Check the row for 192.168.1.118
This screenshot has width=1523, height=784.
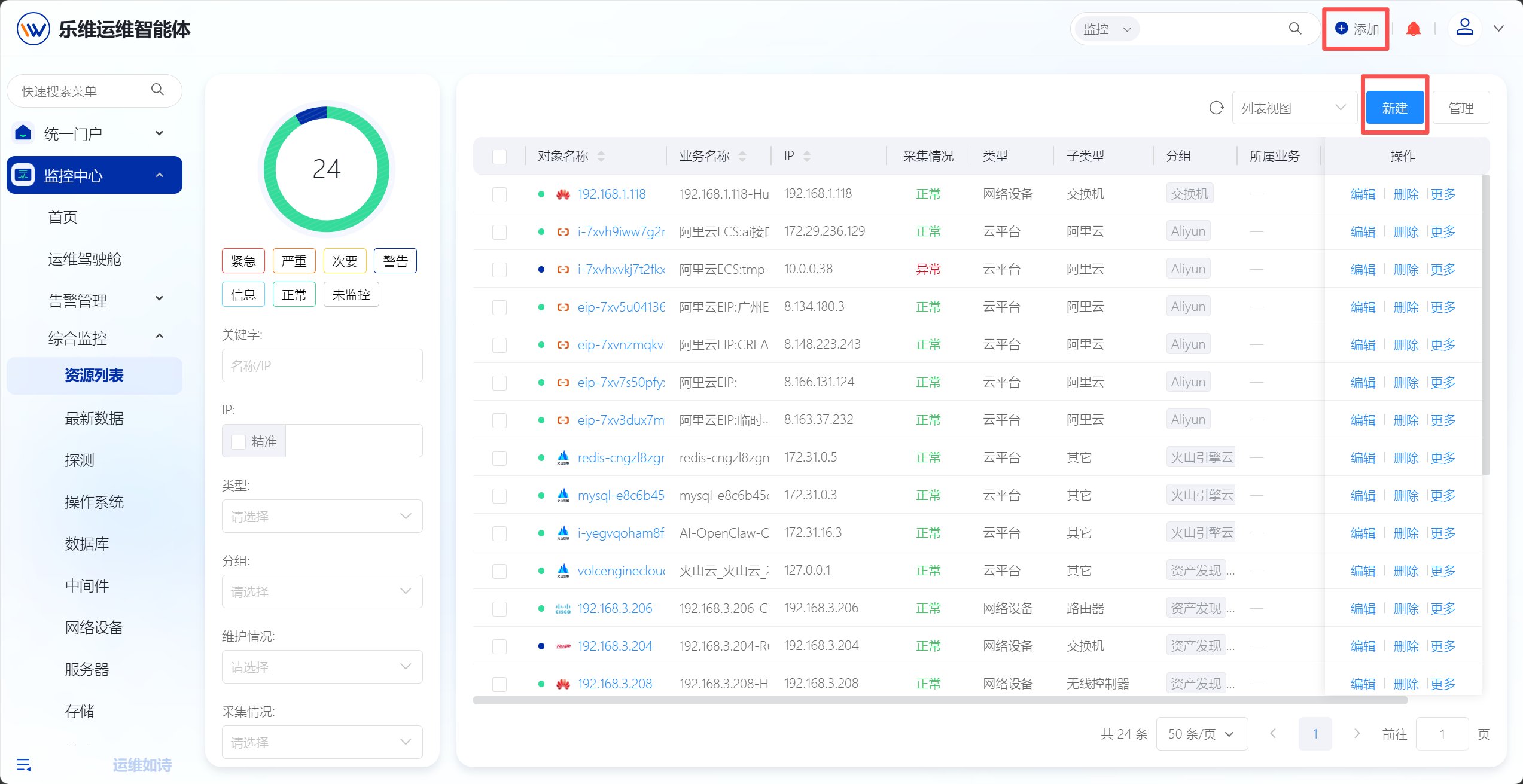pos(499,194)
